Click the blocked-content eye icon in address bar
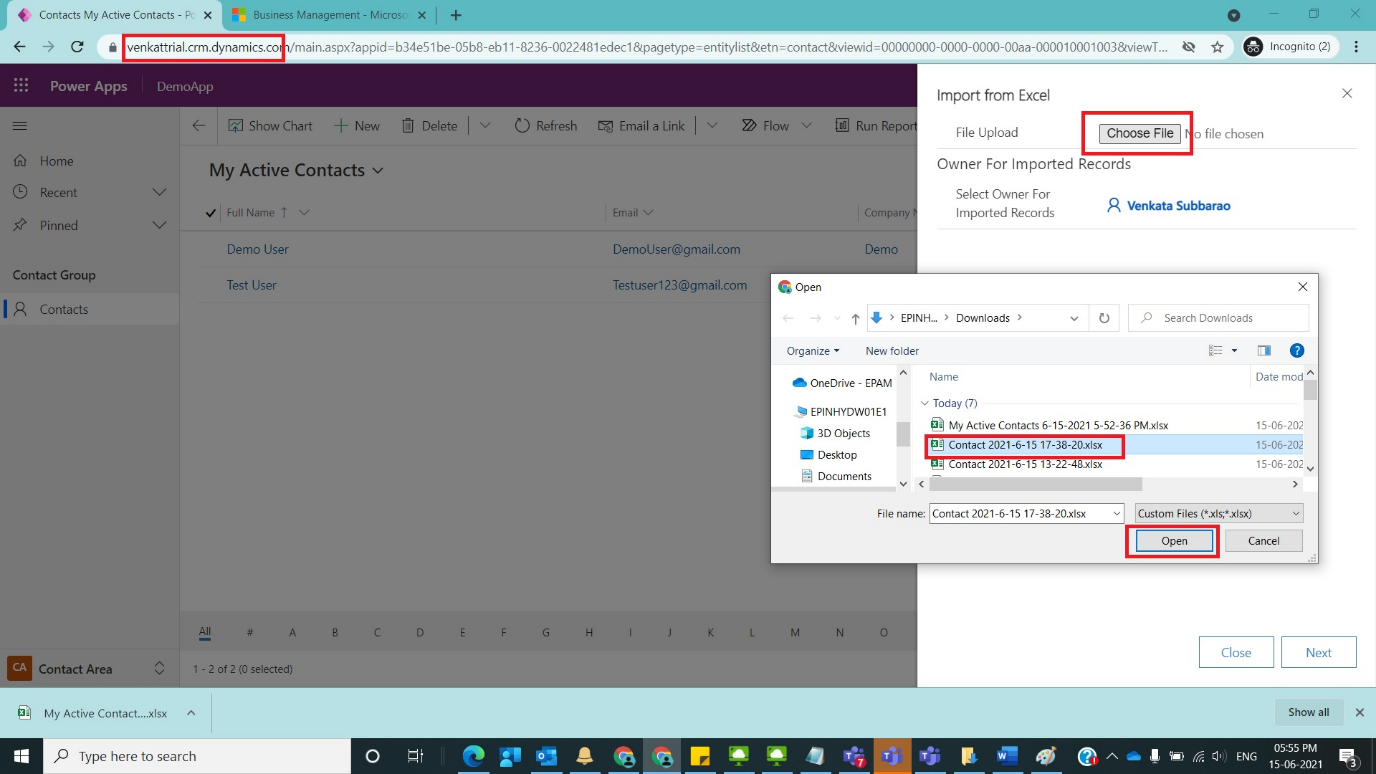1376x774 pixels. 1188,47
